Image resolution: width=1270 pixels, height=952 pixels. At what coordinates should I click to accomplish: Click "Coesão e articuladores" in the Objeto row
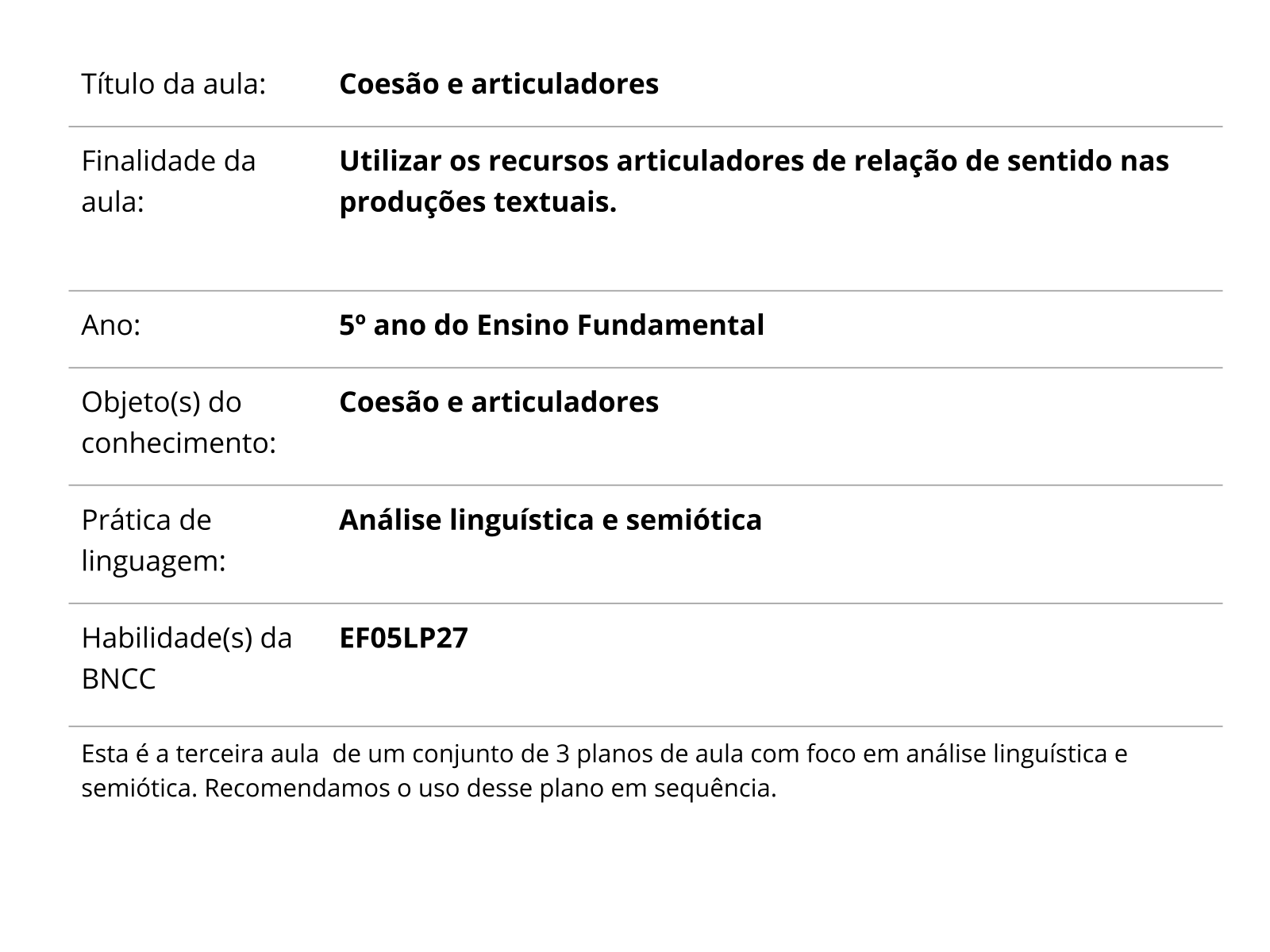point(498,402)
